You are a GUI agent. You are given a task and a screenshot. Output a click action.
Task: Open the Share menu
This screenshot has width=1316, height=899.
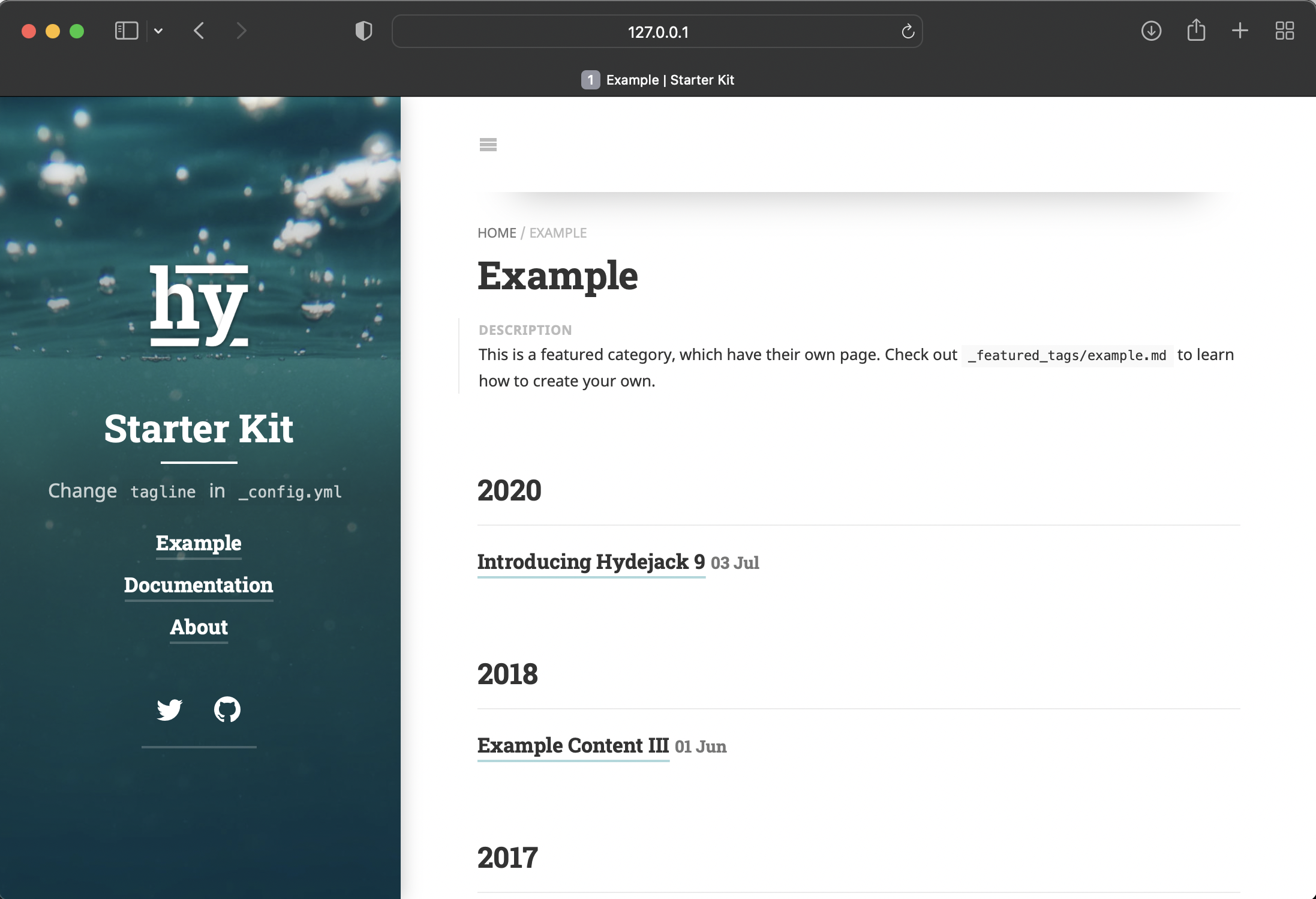pos(1196,30)
